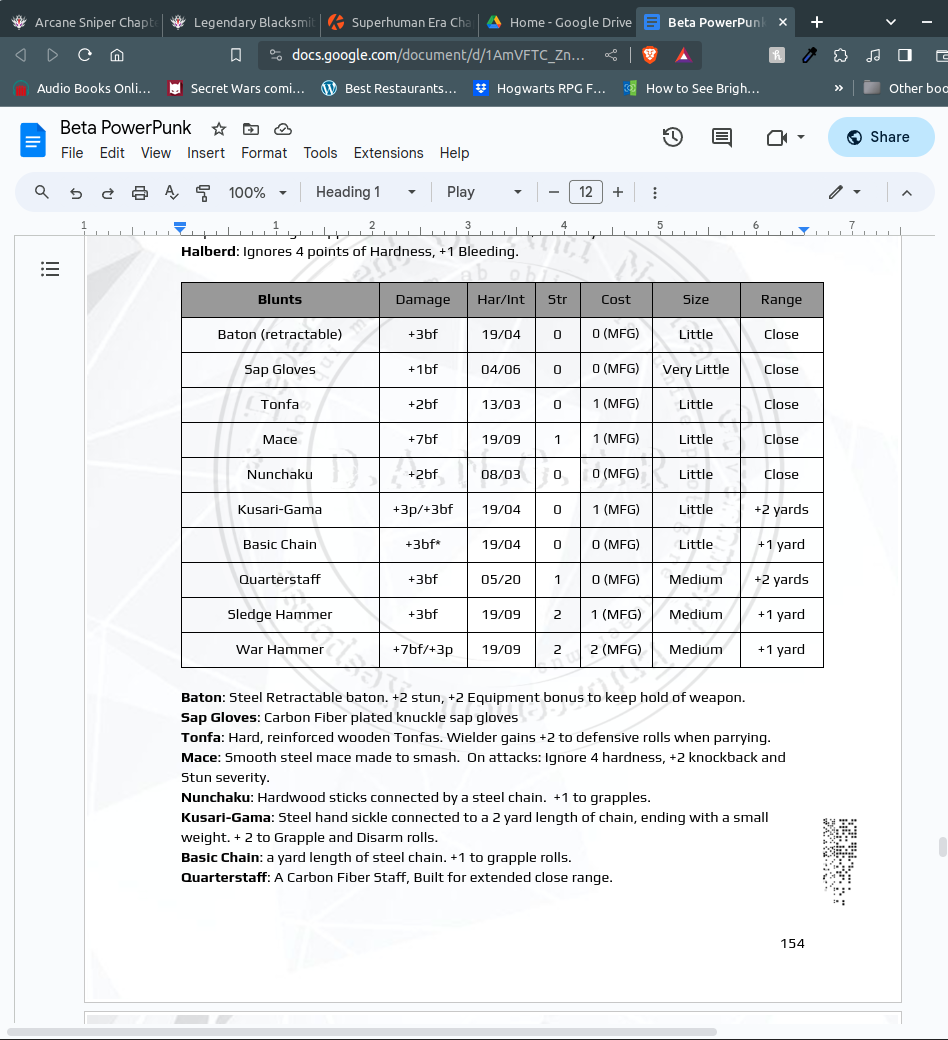
Task: Switch to Legendary Blacksmith tab
Action: [242, 23]
